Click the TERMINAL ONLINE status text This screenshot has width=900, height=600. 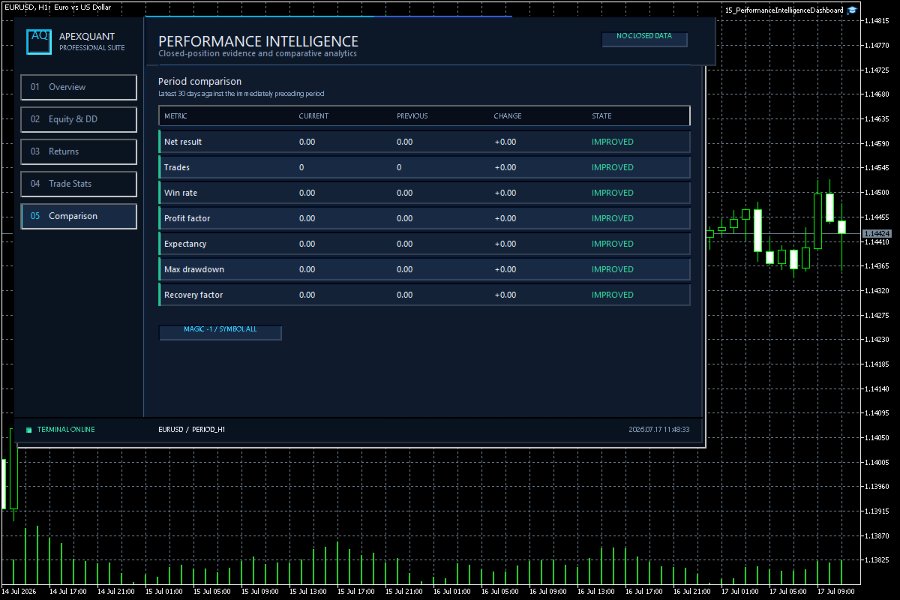click(x=66, y=429)
